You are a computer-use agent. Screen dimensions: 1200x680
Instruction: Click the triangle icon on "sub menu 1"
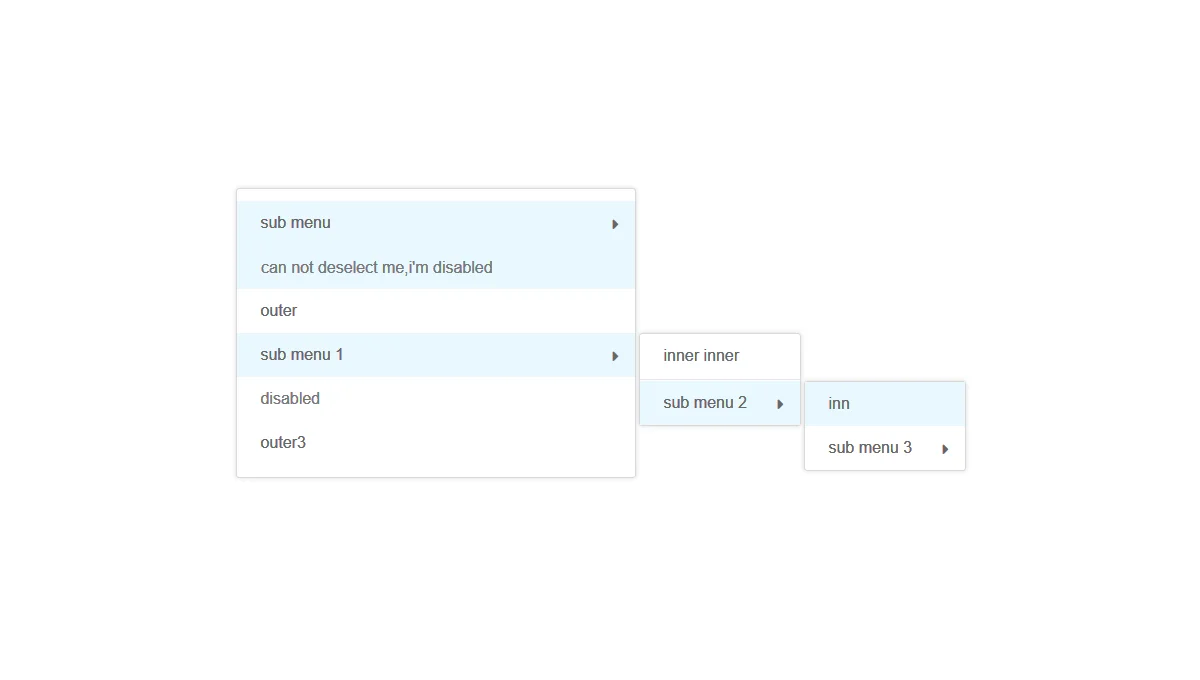[614, 355]
